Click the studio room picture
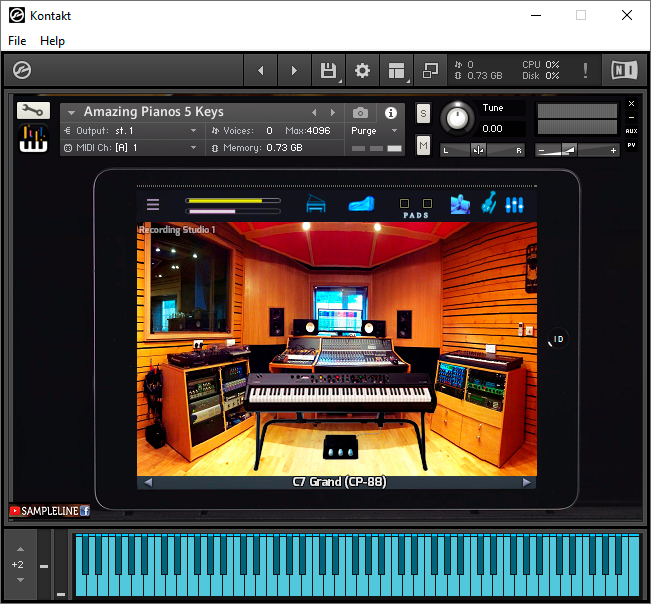Image resolution: width=651 pixels, height=604 pixels. [337, 349]
